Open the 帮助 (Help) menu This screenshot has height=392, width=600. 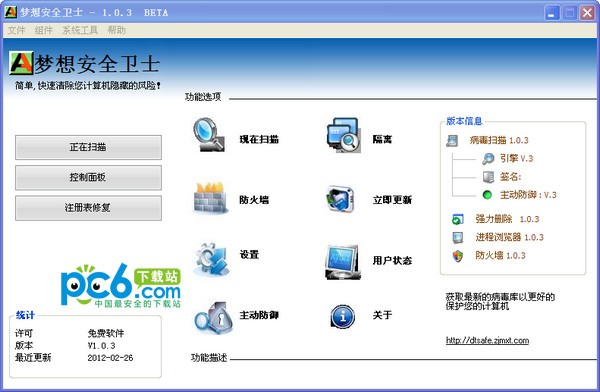pyautogui.click(x=116, y=30)
